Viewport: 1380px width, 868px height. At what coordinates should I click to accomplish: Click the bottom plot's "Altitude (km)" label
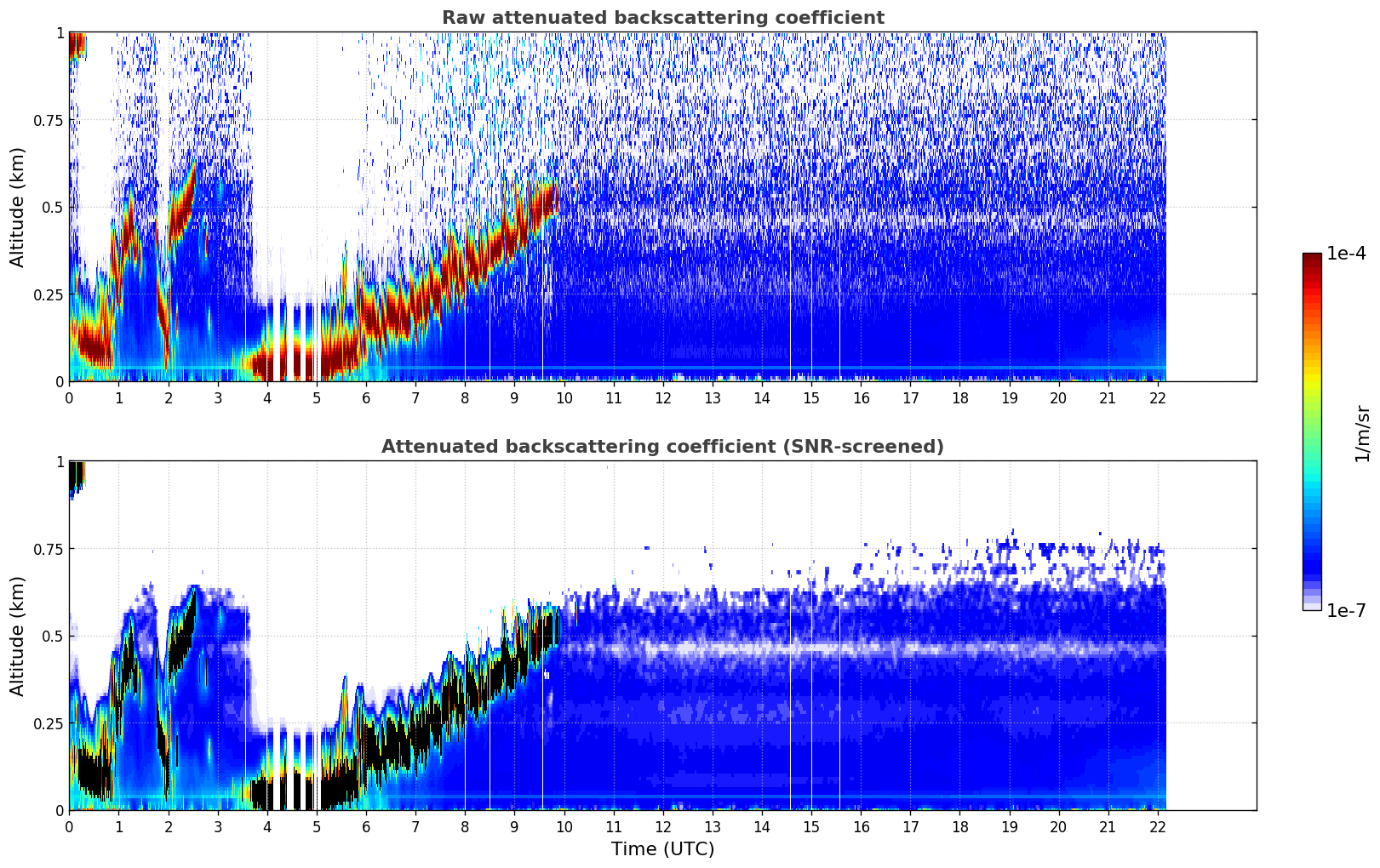[x=18, y=636]
